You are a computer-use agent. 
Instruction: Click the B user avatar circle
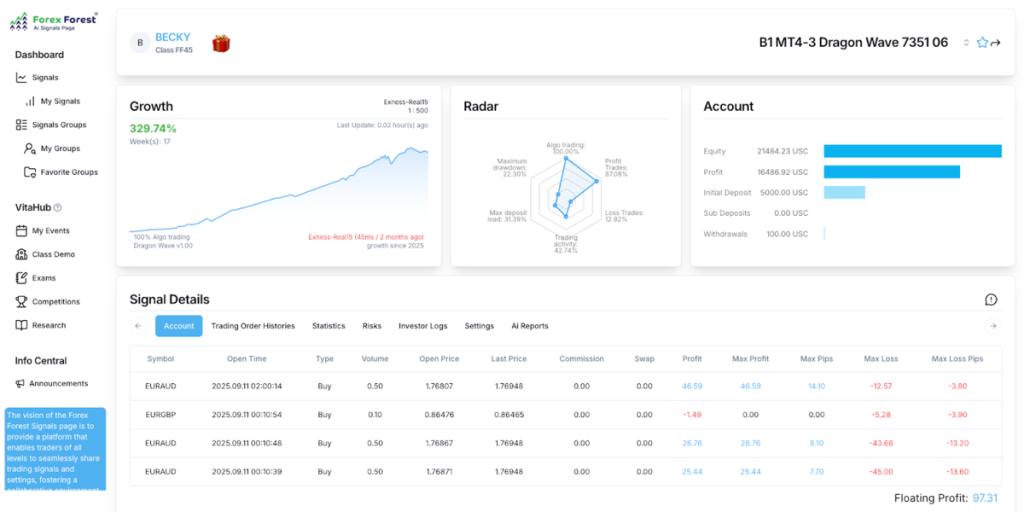point(140,43)
